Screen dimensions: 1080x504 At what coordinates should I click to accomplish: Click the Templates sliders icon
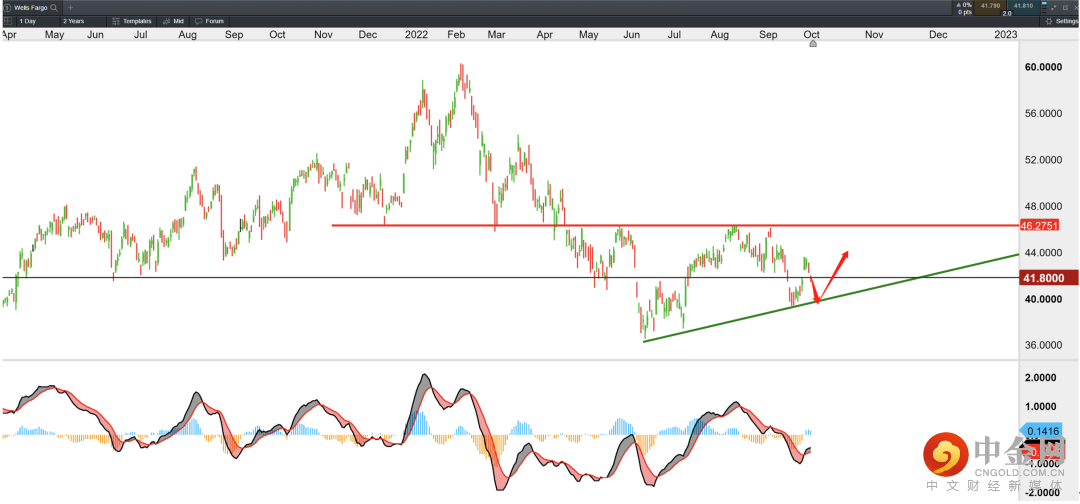click(116, 21)
